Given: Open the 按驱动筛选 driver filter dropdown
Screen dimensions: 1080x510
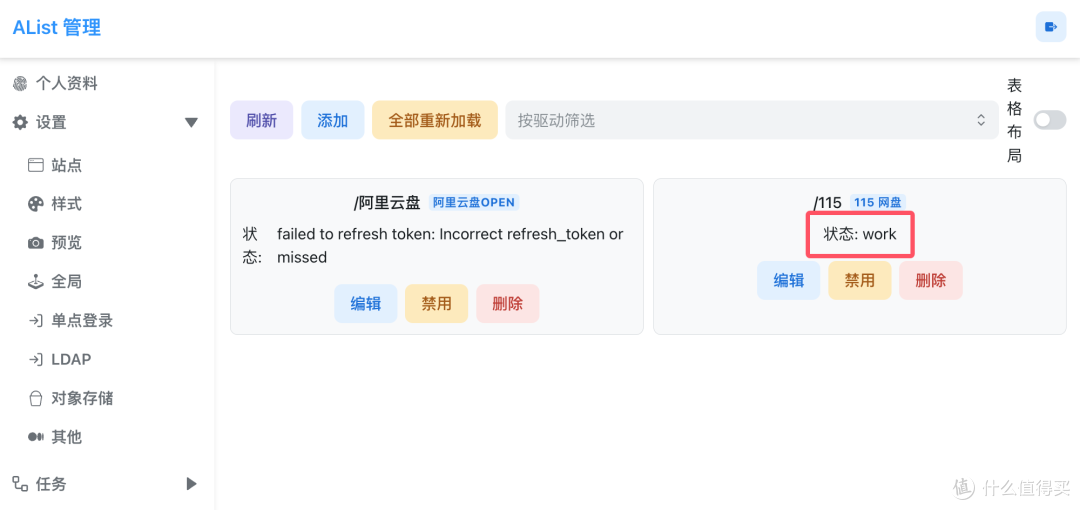Looking at the screenshot, I should (751, 120).
